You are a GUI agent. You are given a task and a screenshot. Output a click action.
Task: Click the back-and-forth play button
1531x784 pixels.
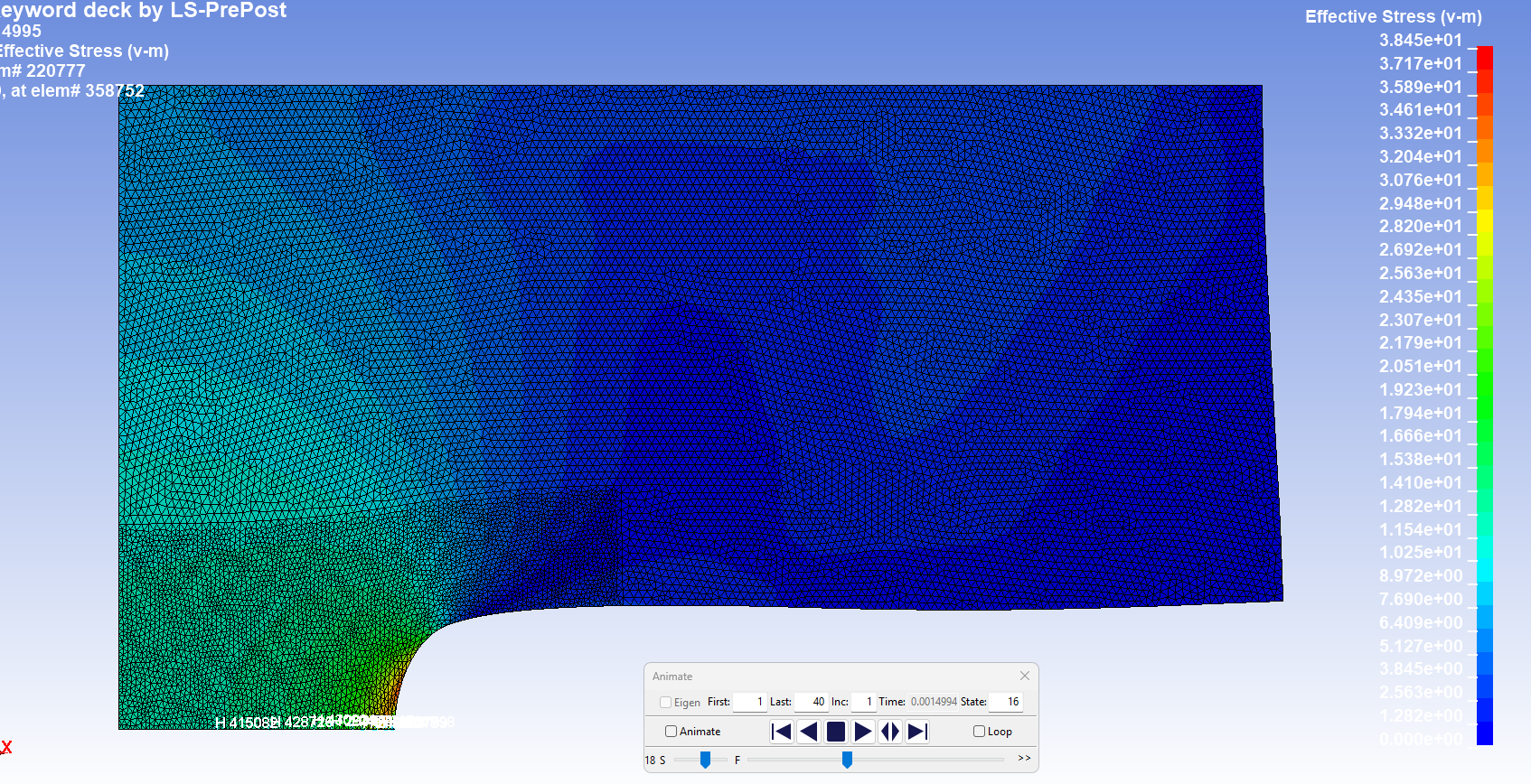pyautogui.click(x=890, y=732)
